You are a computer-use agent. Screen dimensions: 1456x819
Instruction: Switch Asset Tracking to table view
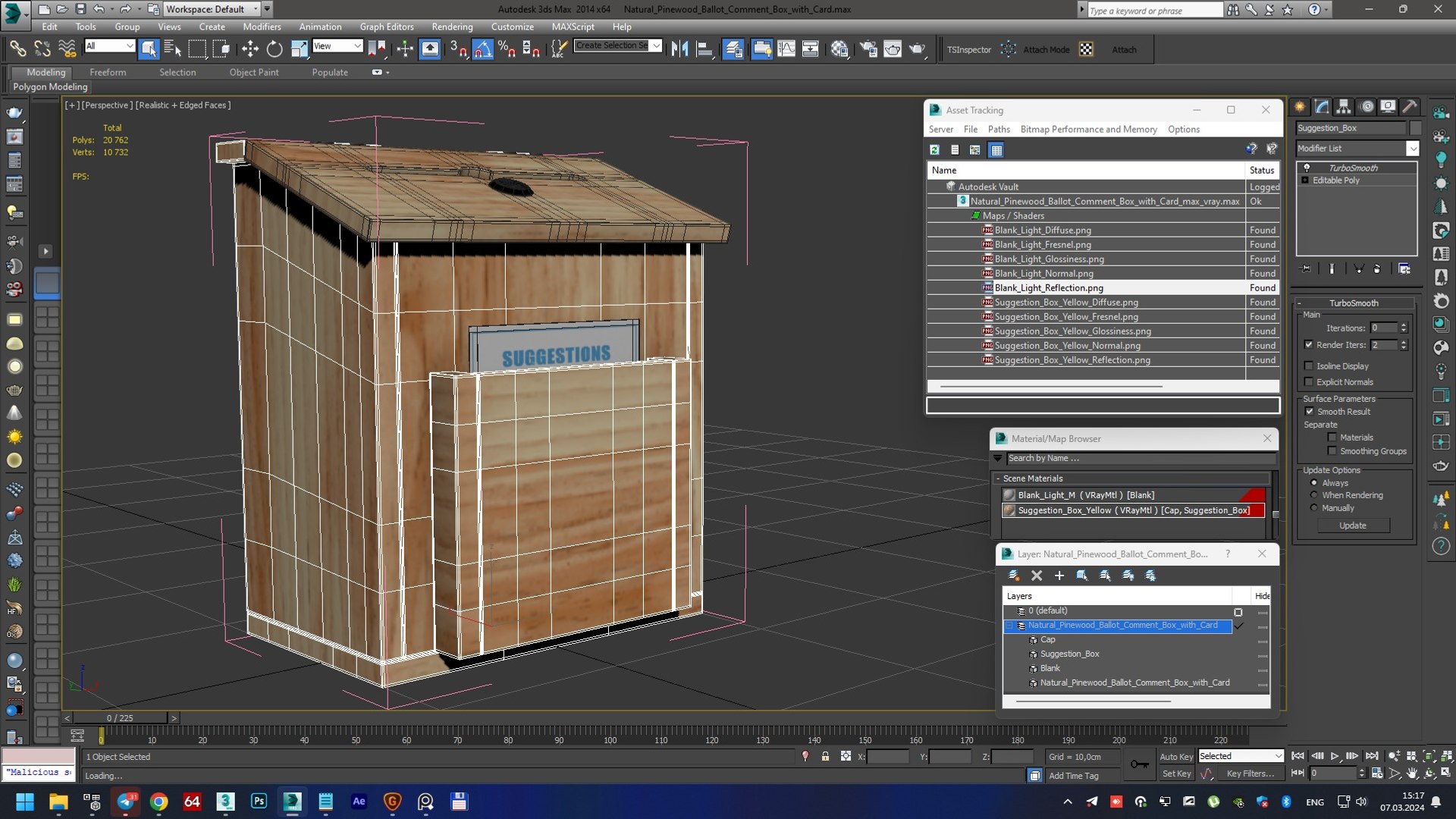996,150
